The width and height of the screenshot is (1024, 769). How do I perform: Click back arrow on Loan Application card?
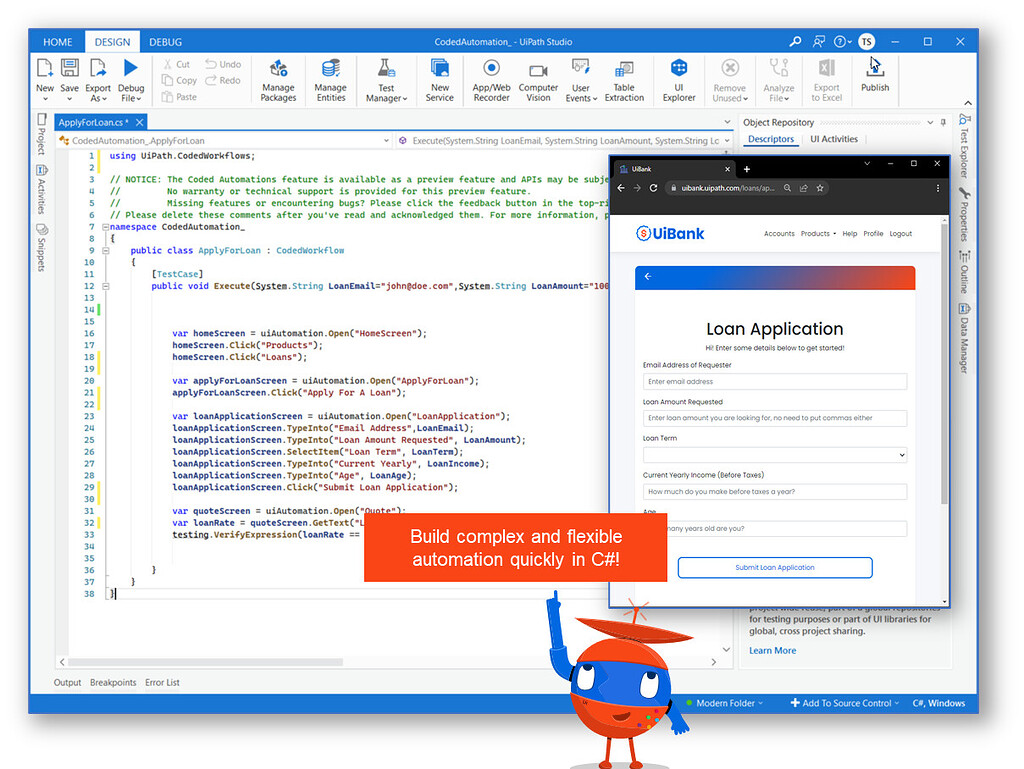click(648, 277)
